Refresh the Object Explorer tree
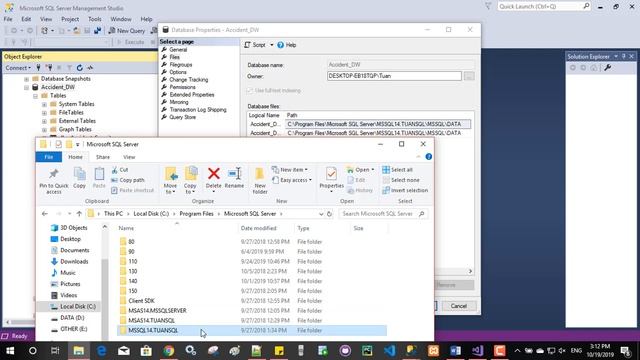Viewport: 640px width, 360px height. (x=80, y=68)
